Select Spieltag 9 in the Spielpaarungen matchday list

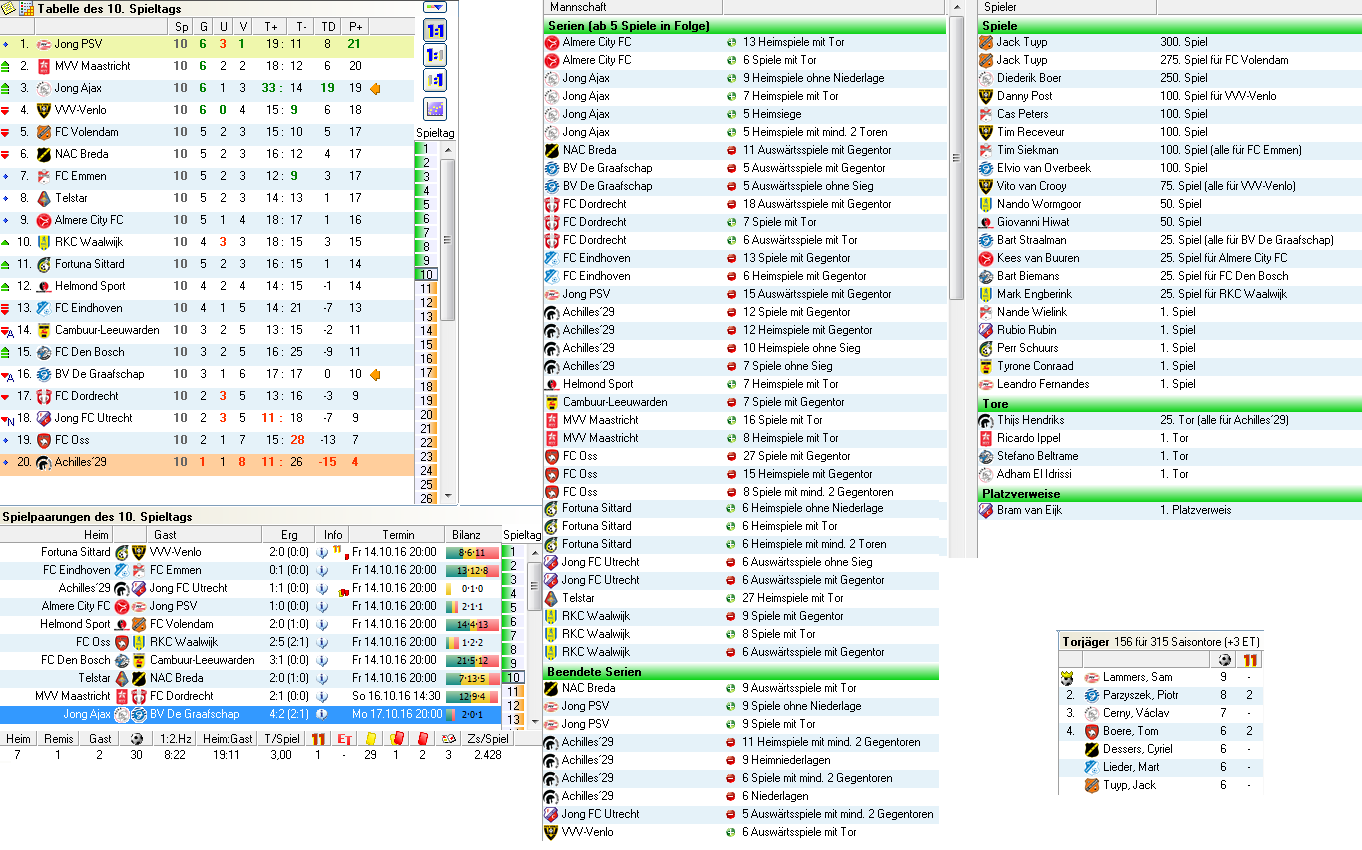pos(512,663)
